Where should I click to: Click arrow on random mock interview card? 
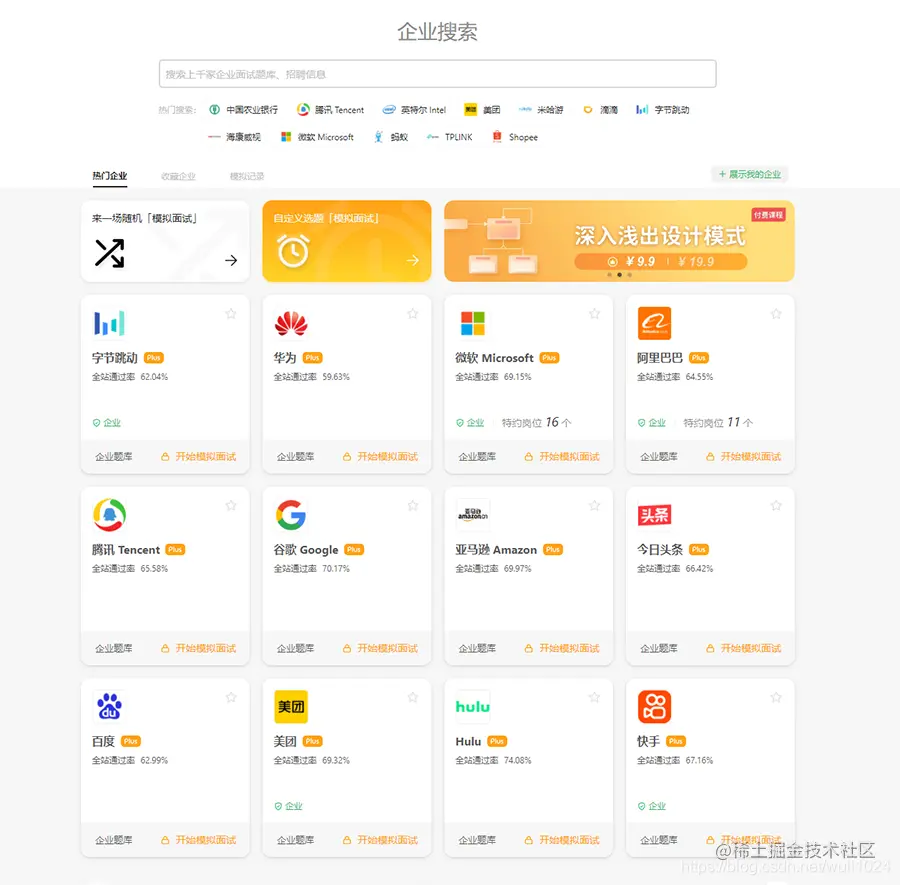pyautogui.click(x=231, y=261)
